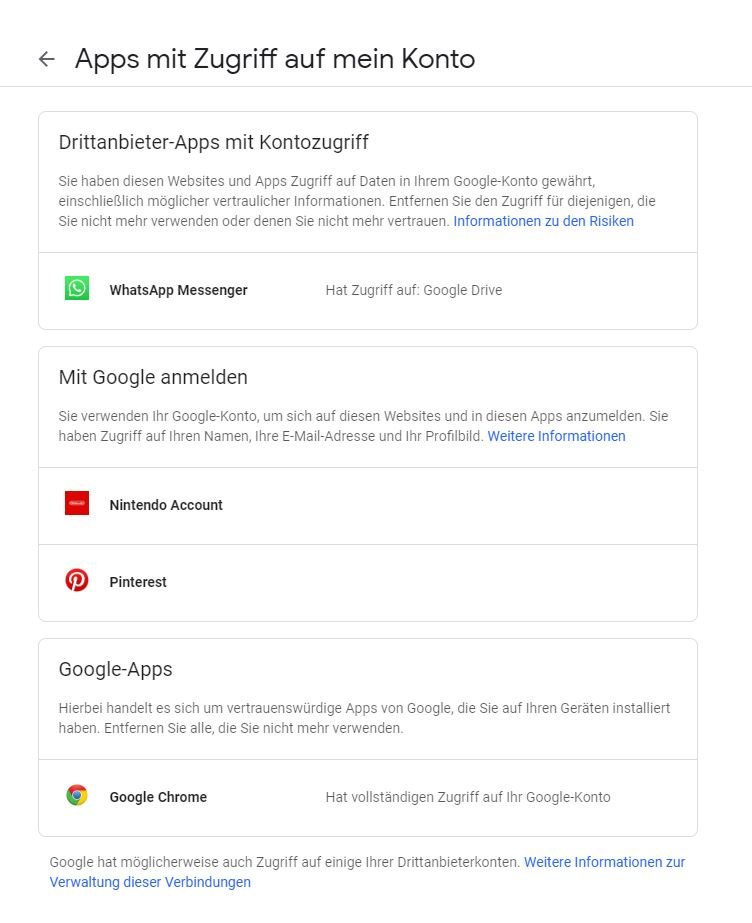752x923 pixels.
Task: Click the Pinterest logo icon
Action: point(77,581)
